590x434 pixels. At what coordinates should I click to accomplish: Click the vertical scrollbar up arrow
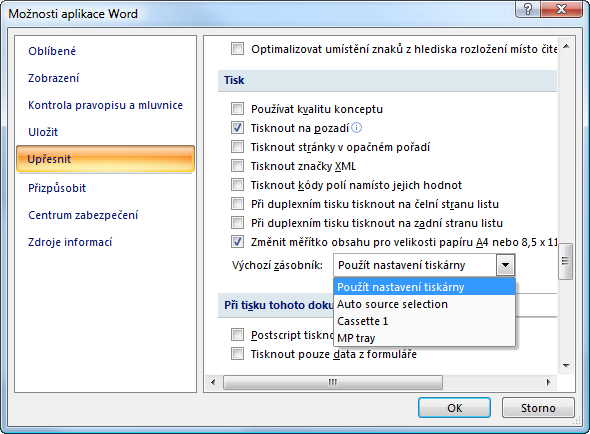[566, 47]
